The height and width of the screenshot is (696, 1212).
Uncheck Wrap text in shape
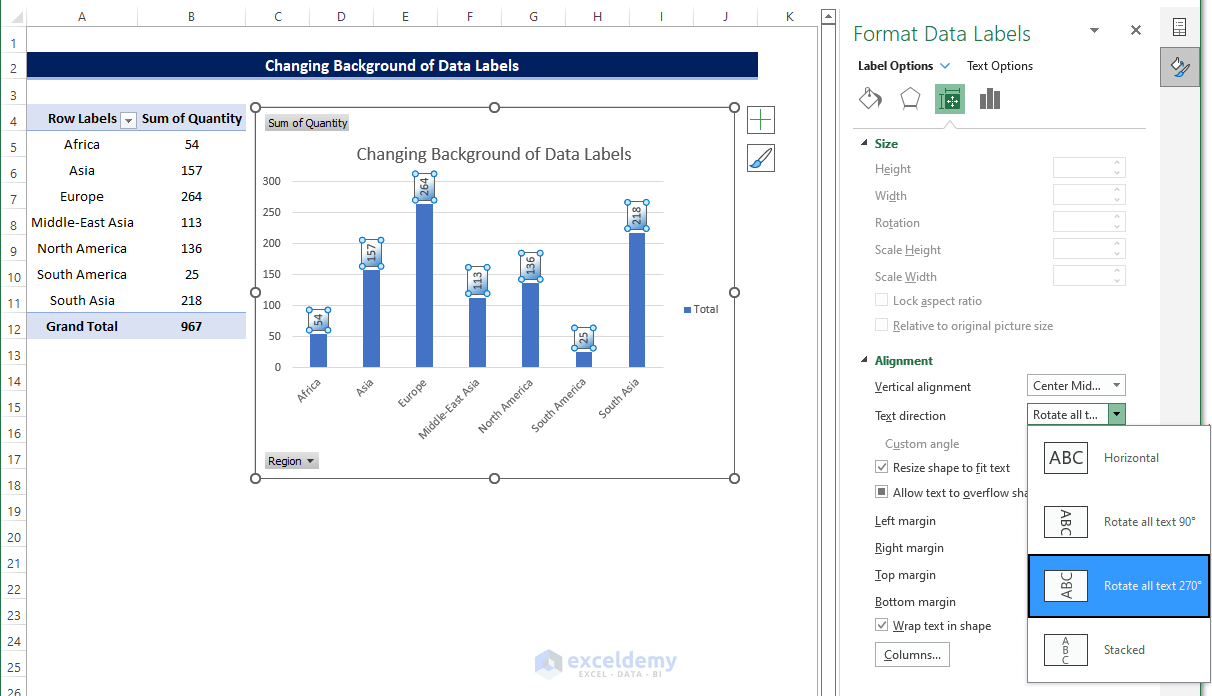click(x=881, y=625)
